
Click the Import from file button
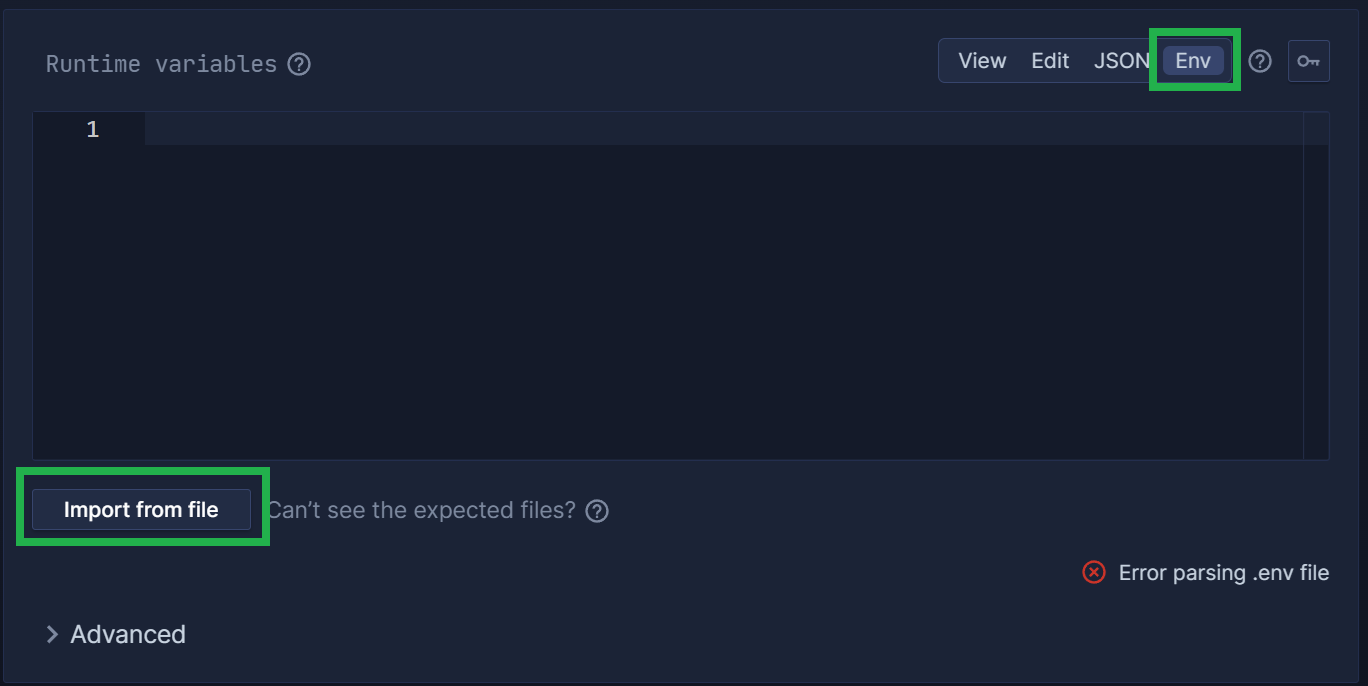coord(141,510)
